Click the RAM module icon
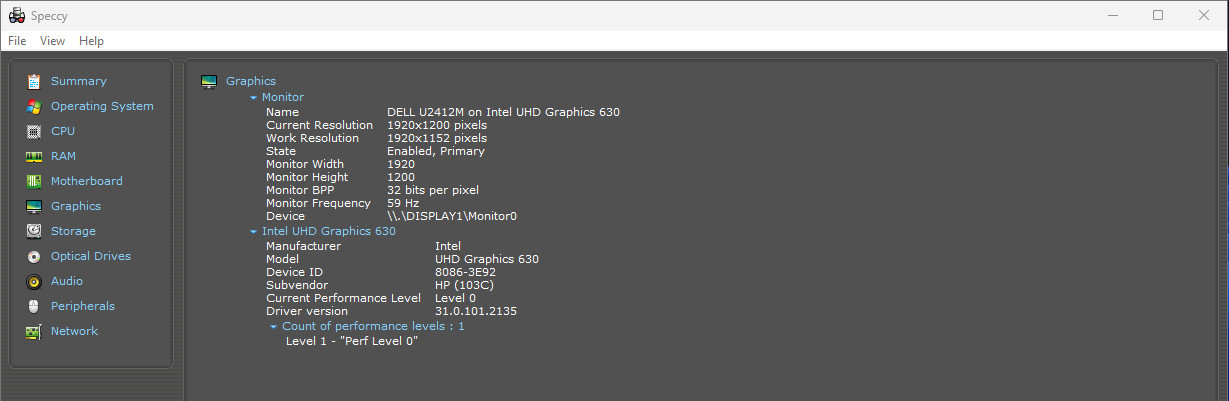 point(34,156)
